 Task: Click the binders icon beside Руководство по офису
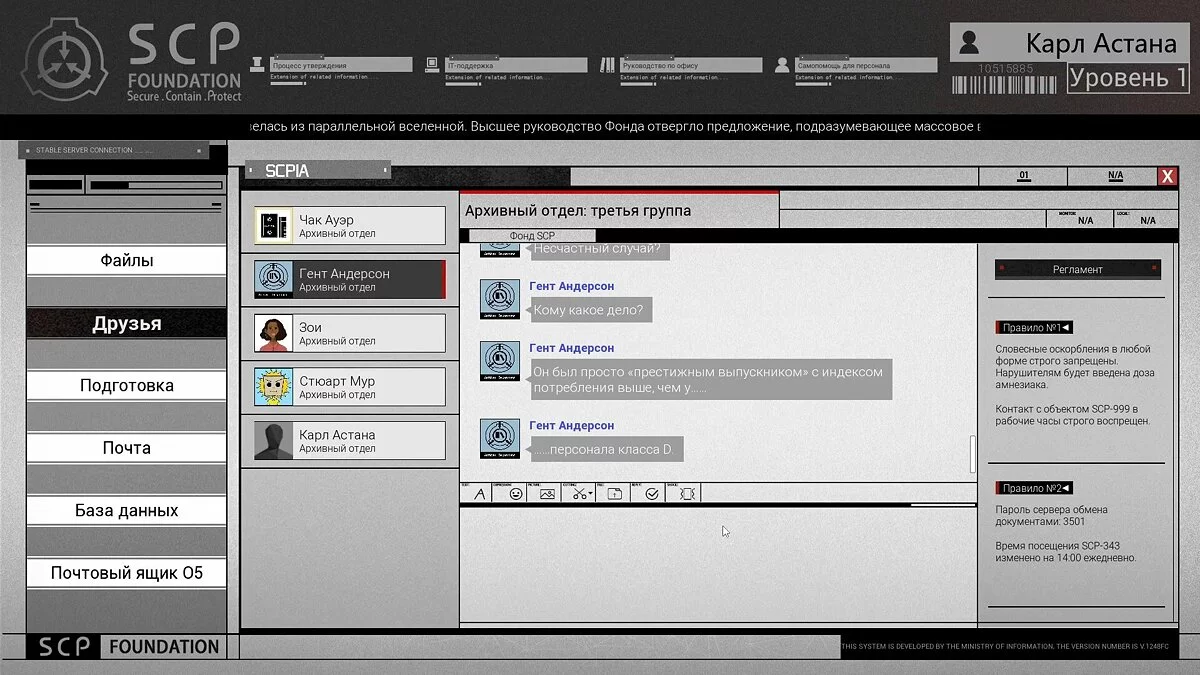(608, 65)
